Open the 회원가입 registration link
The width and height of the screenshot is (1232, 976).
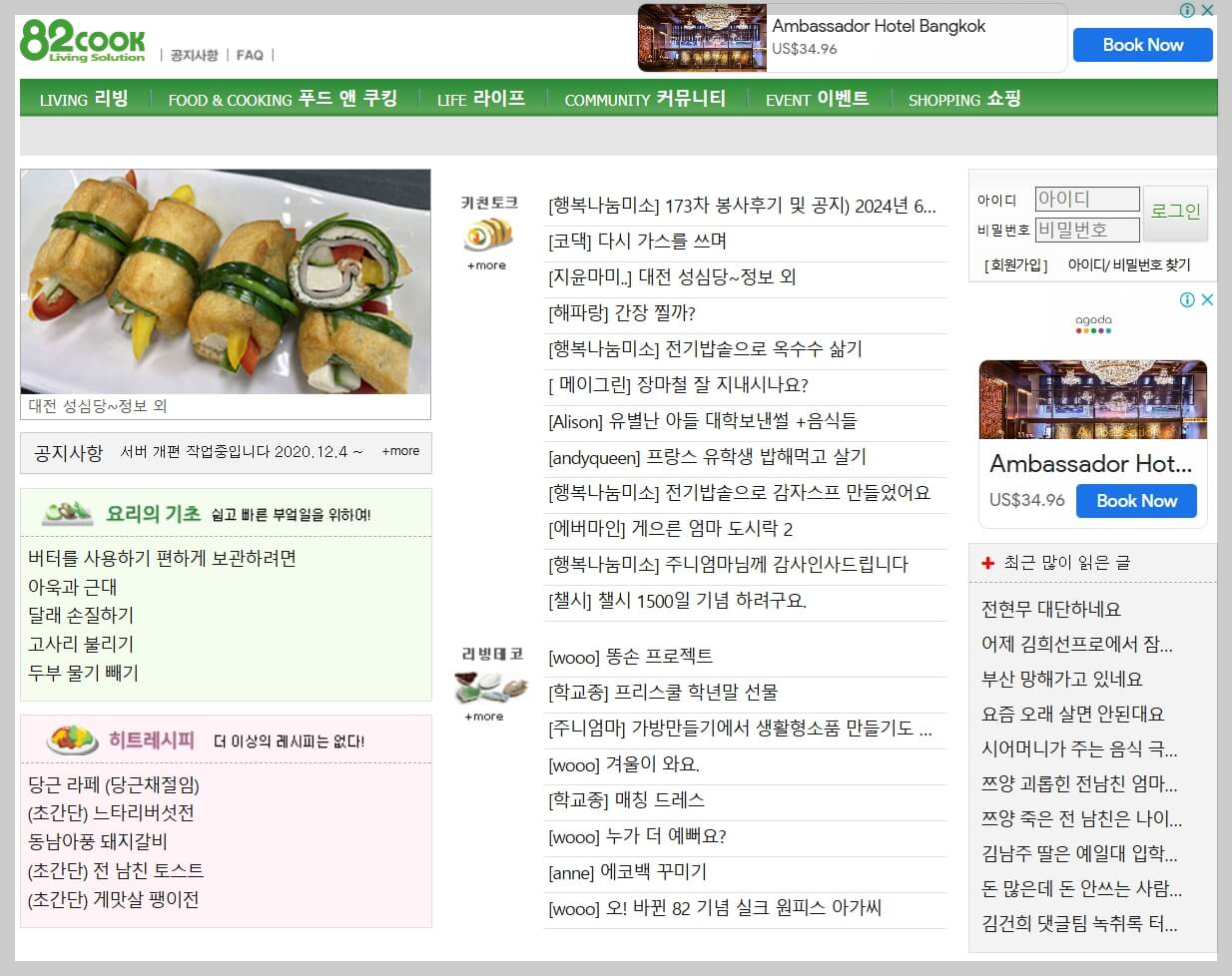(1014, 264)
